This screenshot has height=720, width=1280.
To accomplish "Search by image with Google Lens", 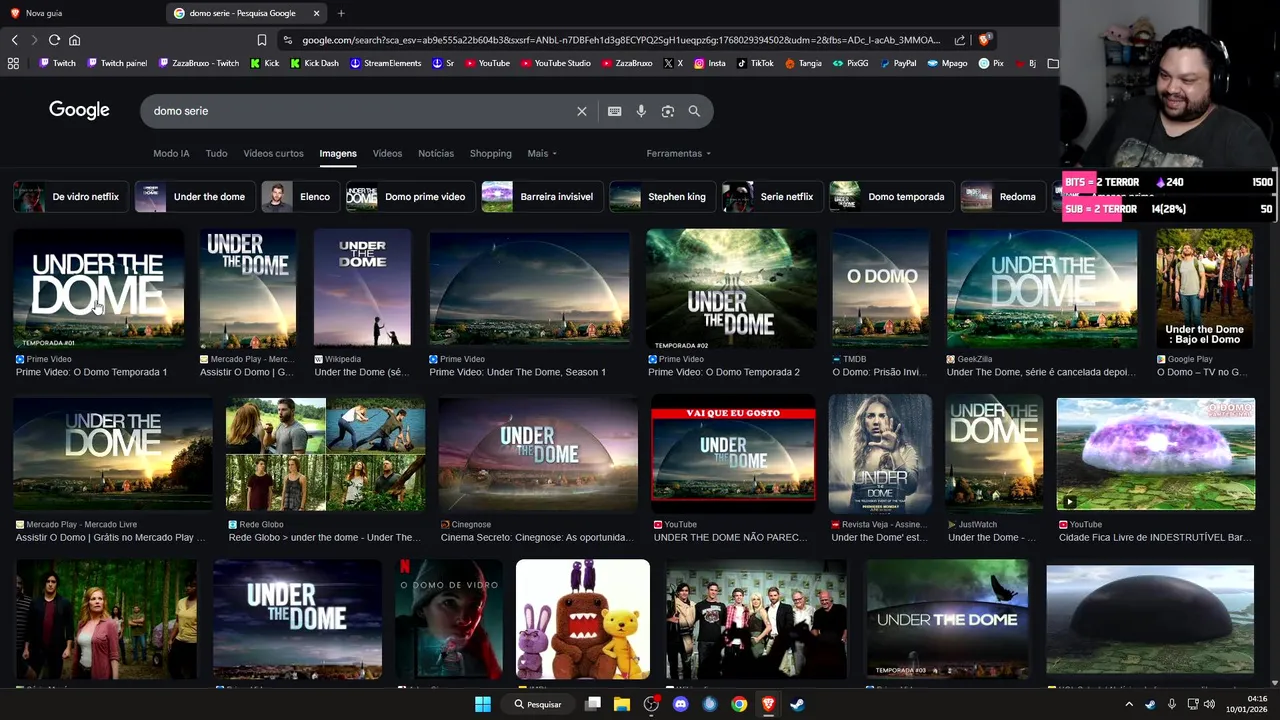I will coord(668,111).
